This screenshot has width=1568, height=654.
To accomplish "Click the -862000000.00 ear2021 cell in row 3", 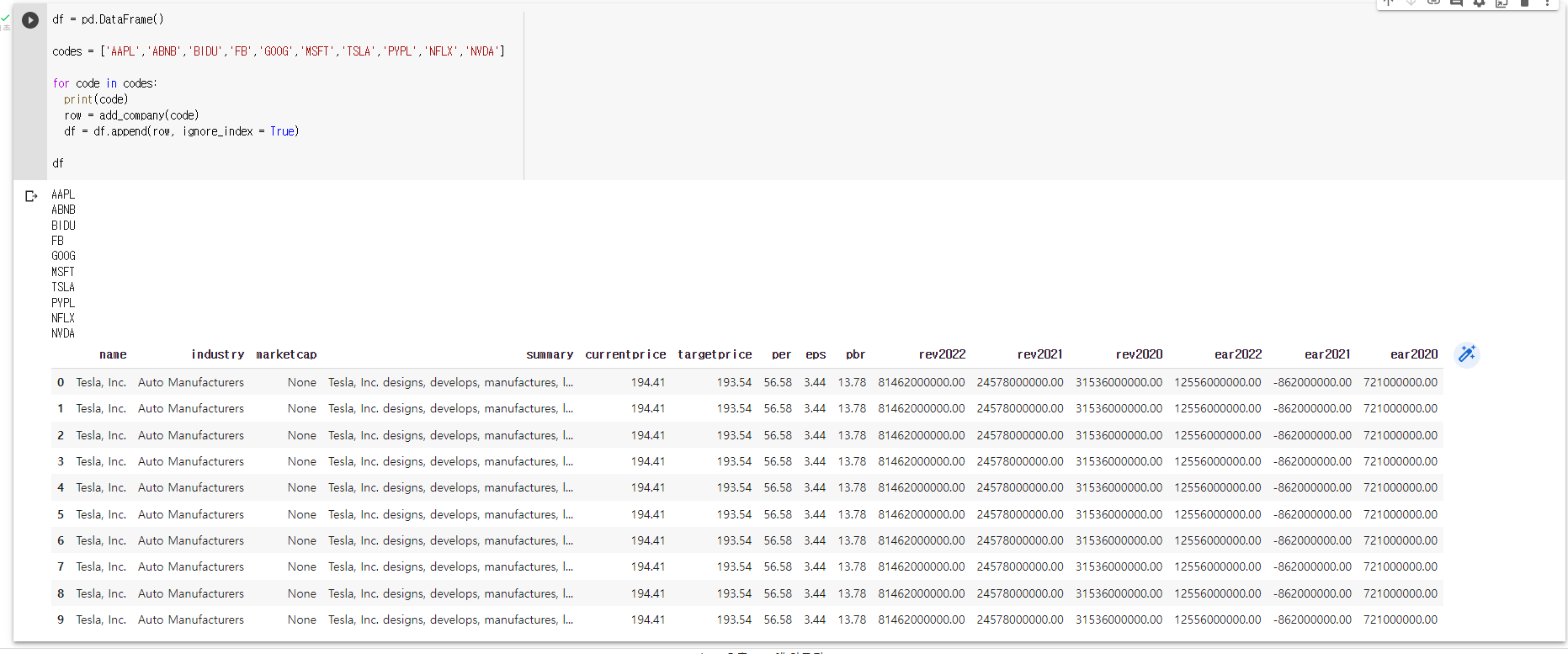I will click(x=1312, y=461).
